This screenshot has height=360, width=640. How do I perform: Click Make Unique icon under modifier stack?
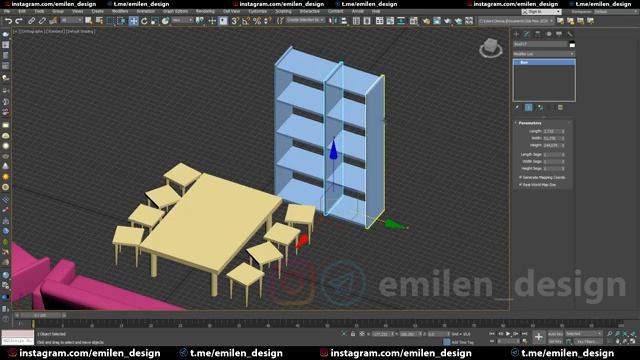tap(540, 107)
